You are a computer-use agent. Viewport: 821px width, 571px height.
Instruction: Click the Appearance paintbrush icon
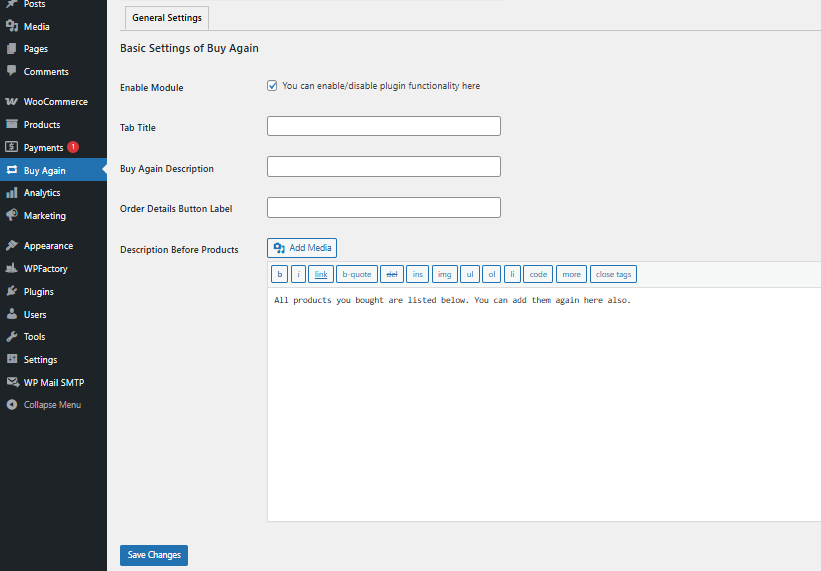click(x=12, y=246)
